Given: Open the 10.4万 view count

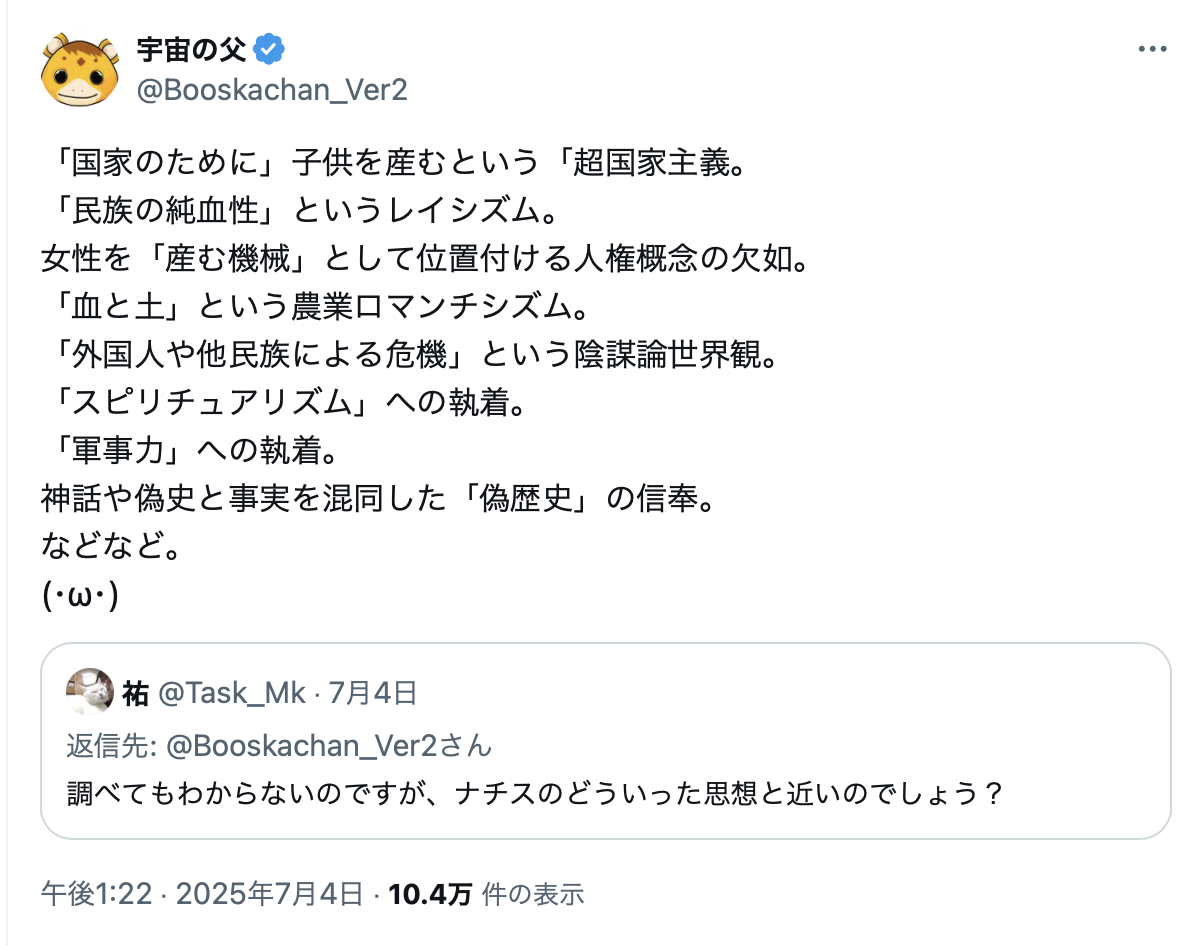Looking at the screenshot, I should pos(429,893).
